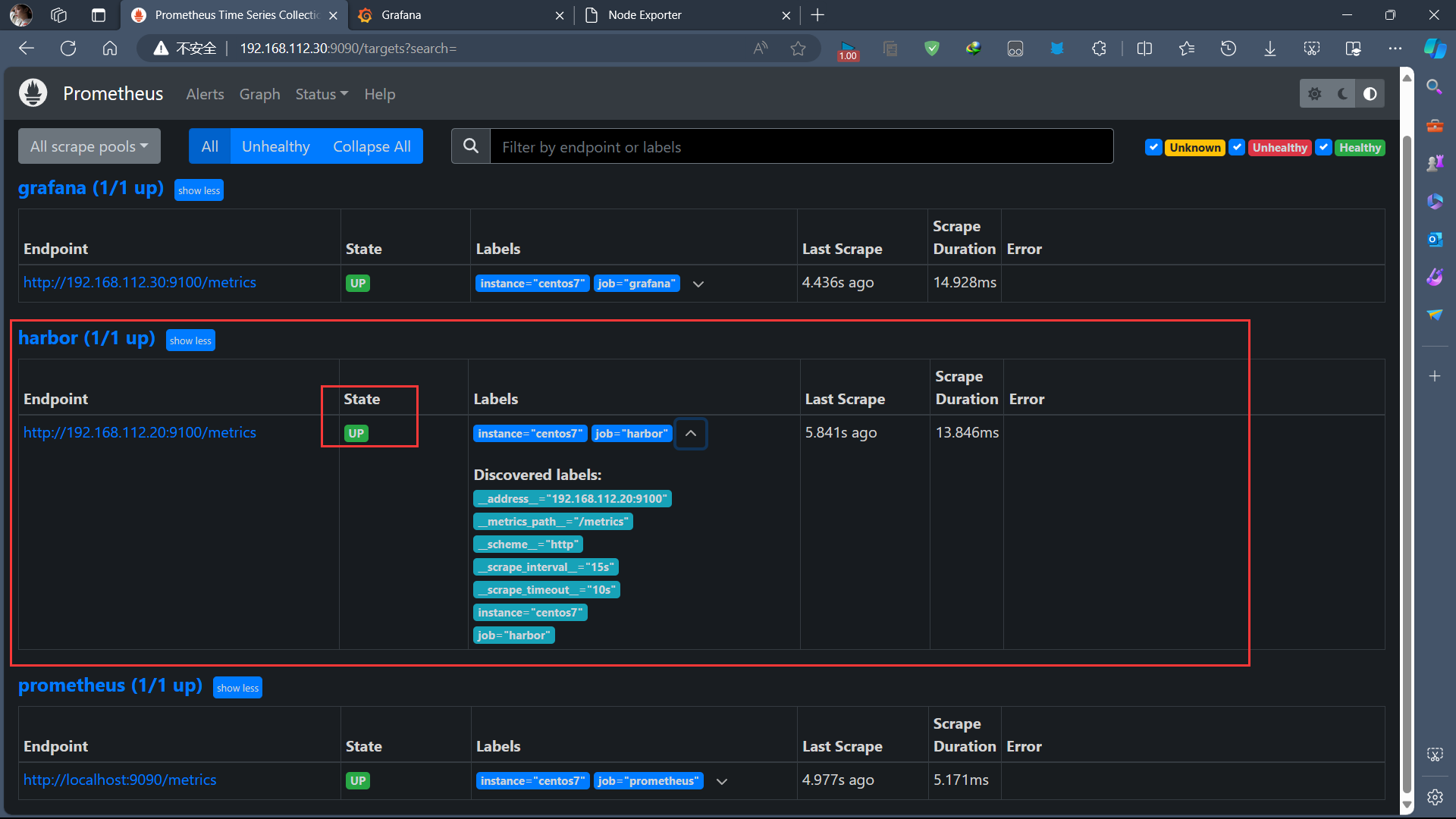The image size is (1456, 819).
Task: Open browser downloads icon
Action: click(1269, 49)
